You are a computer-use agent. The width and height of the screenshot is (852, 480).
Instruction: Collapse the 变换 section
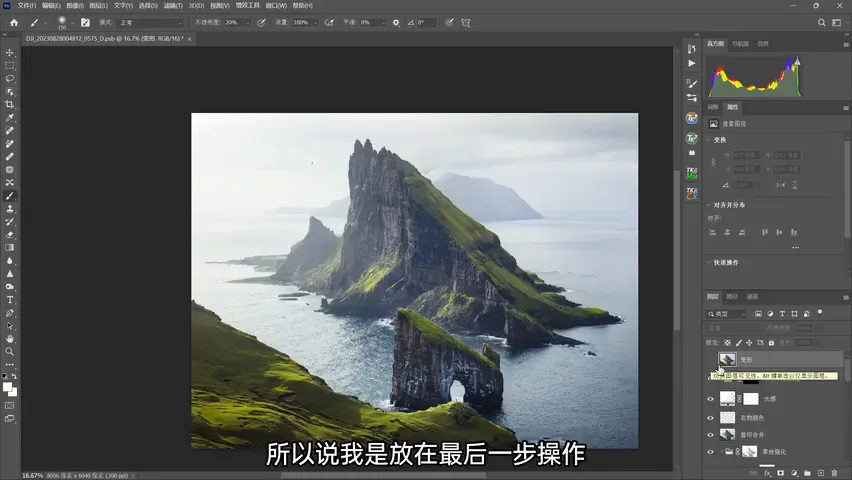click(709, 140)
